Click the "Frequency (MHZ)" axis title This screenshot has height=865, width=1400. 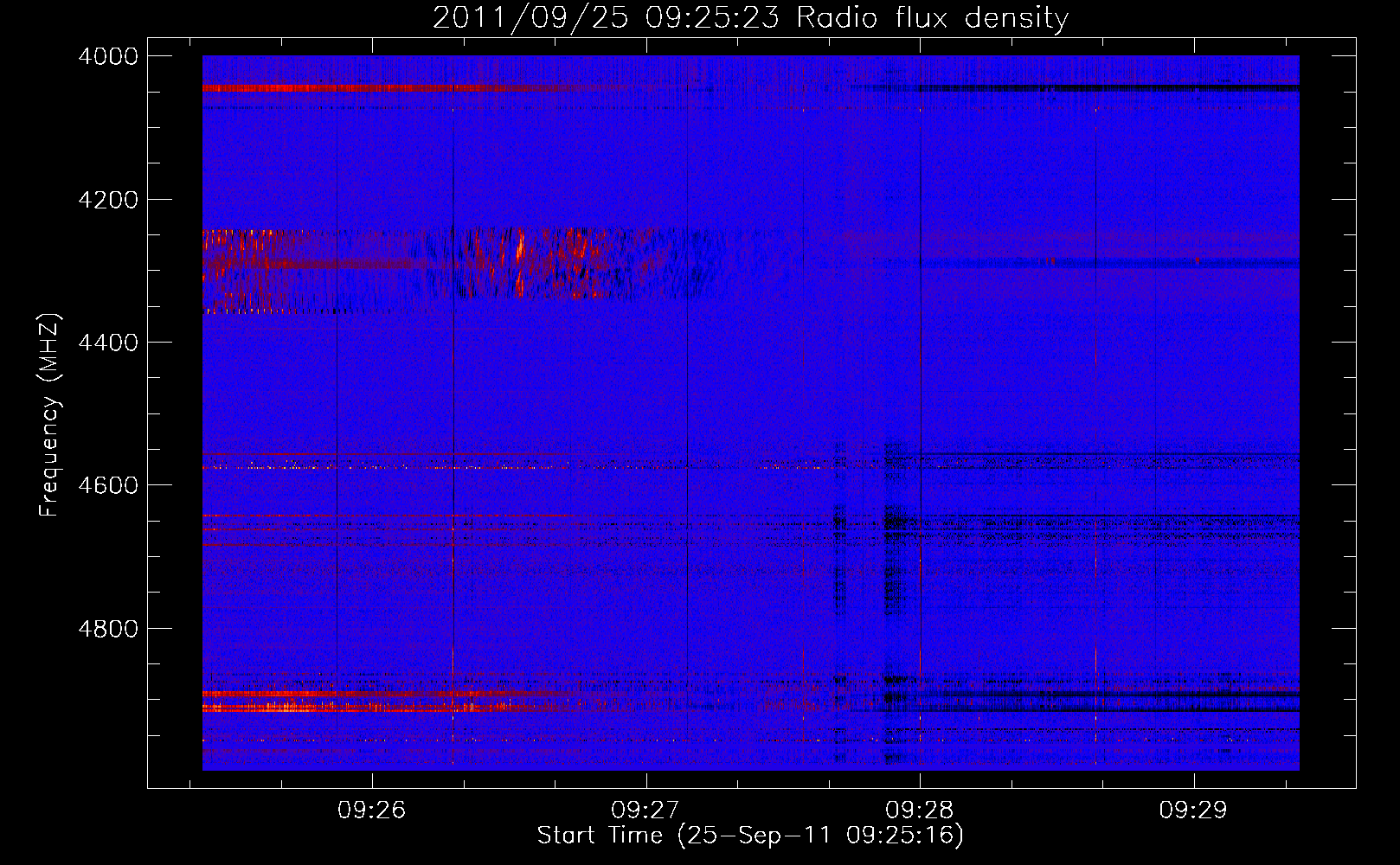tap(49, 415)
